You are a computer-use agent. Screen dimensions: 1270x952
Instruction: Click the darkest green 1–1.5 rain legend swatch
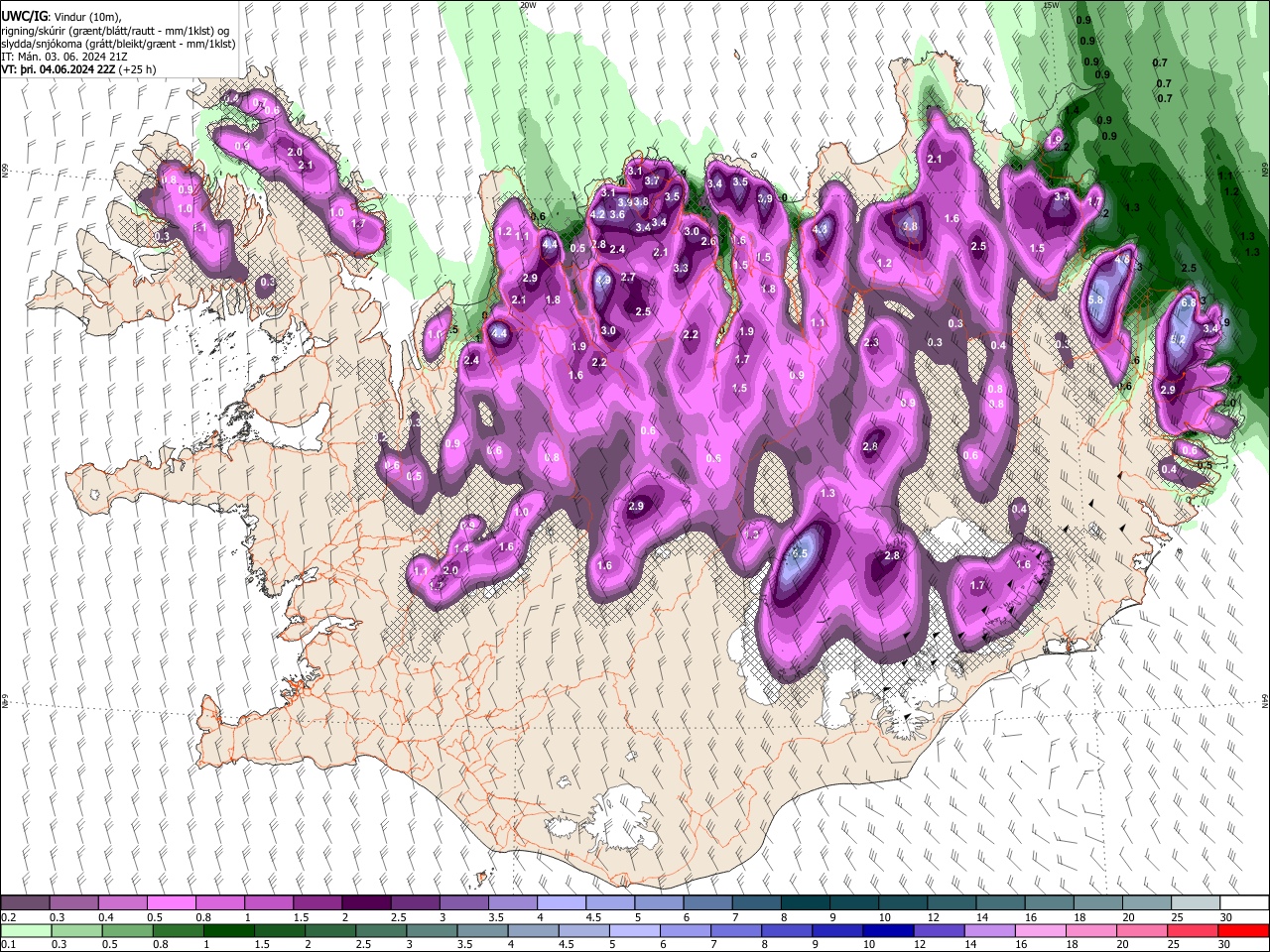tap(229, 931)
